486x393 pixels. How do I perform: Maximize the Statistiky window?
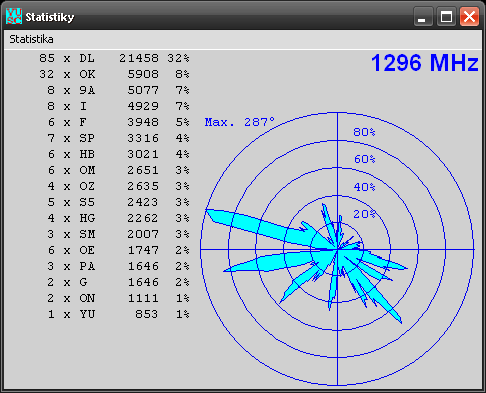(446, 16)
